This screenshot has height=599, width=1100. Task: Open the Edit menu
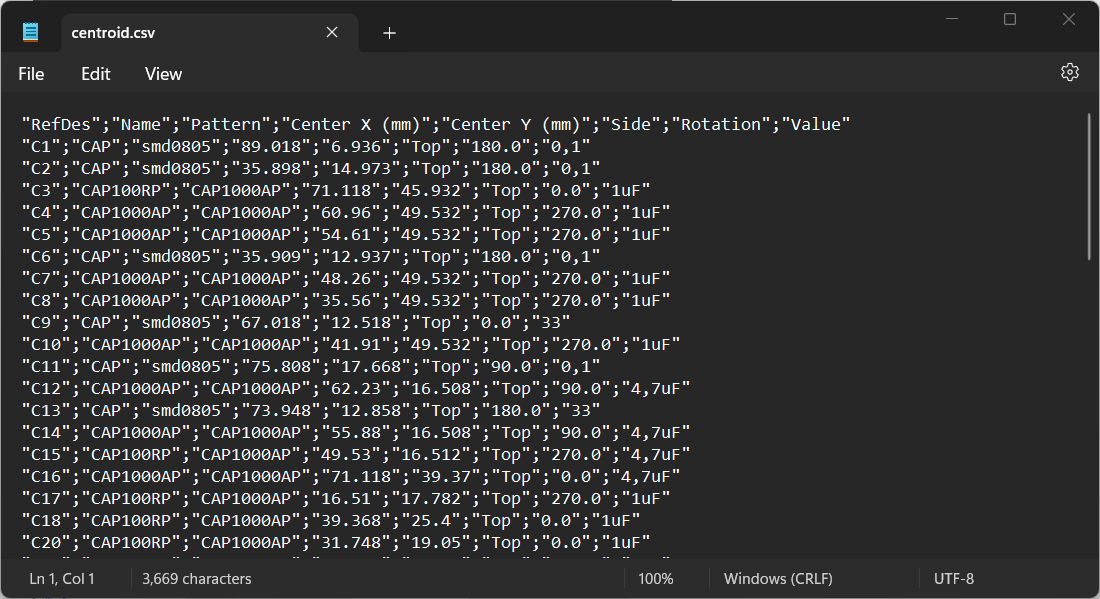[x=95, y=74]
